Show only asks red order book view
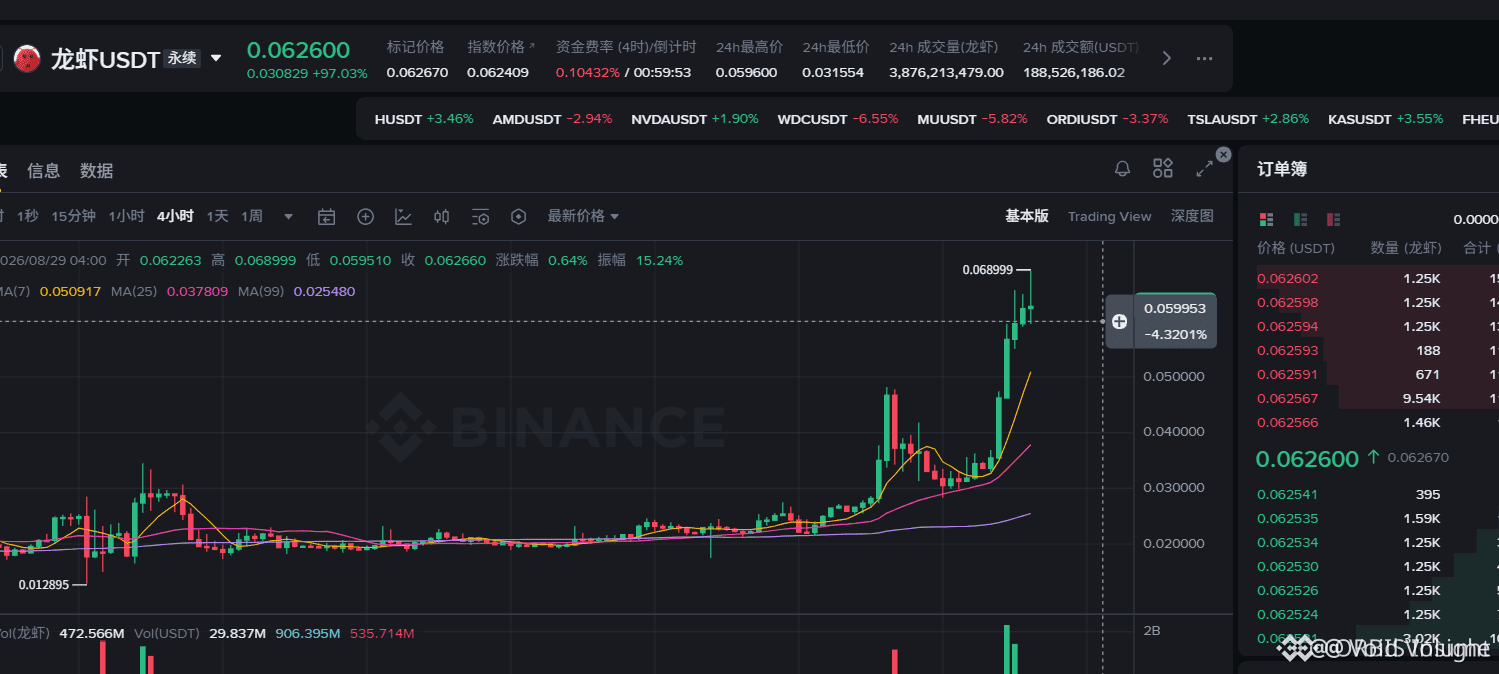Screen dimensions: 1499x674 (1333, 219)
